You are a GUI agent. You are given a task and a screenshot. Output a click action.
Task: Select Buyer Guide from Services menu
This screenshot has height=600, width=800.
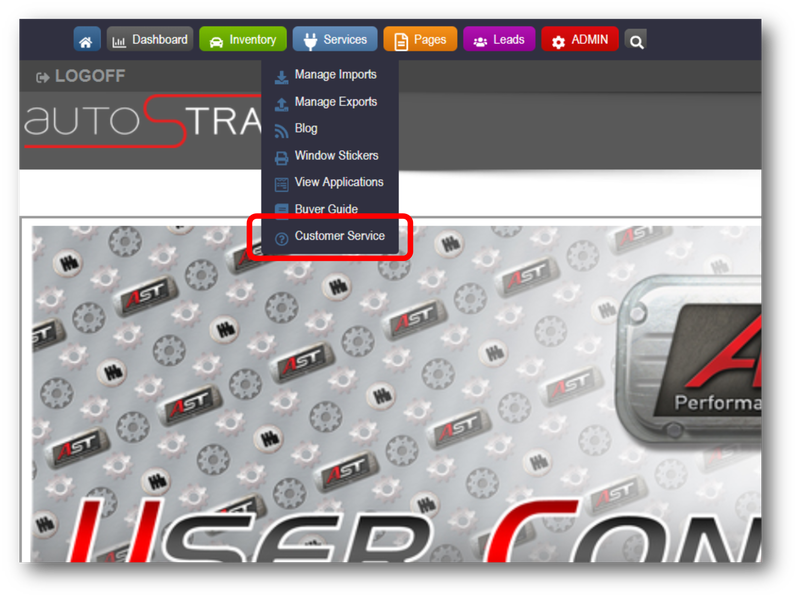(330, 209)
